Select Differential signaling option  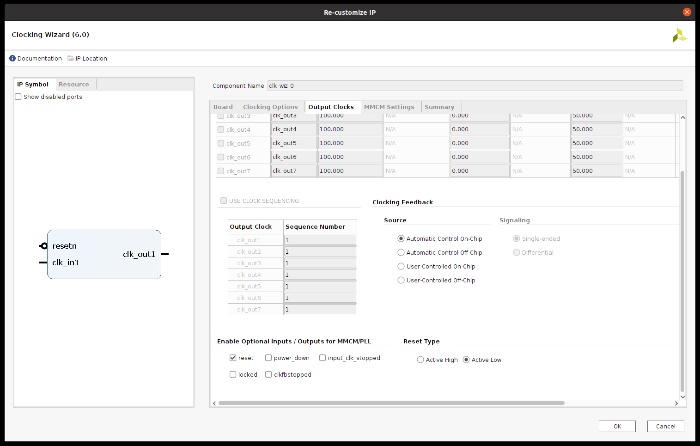pos(517,253)
